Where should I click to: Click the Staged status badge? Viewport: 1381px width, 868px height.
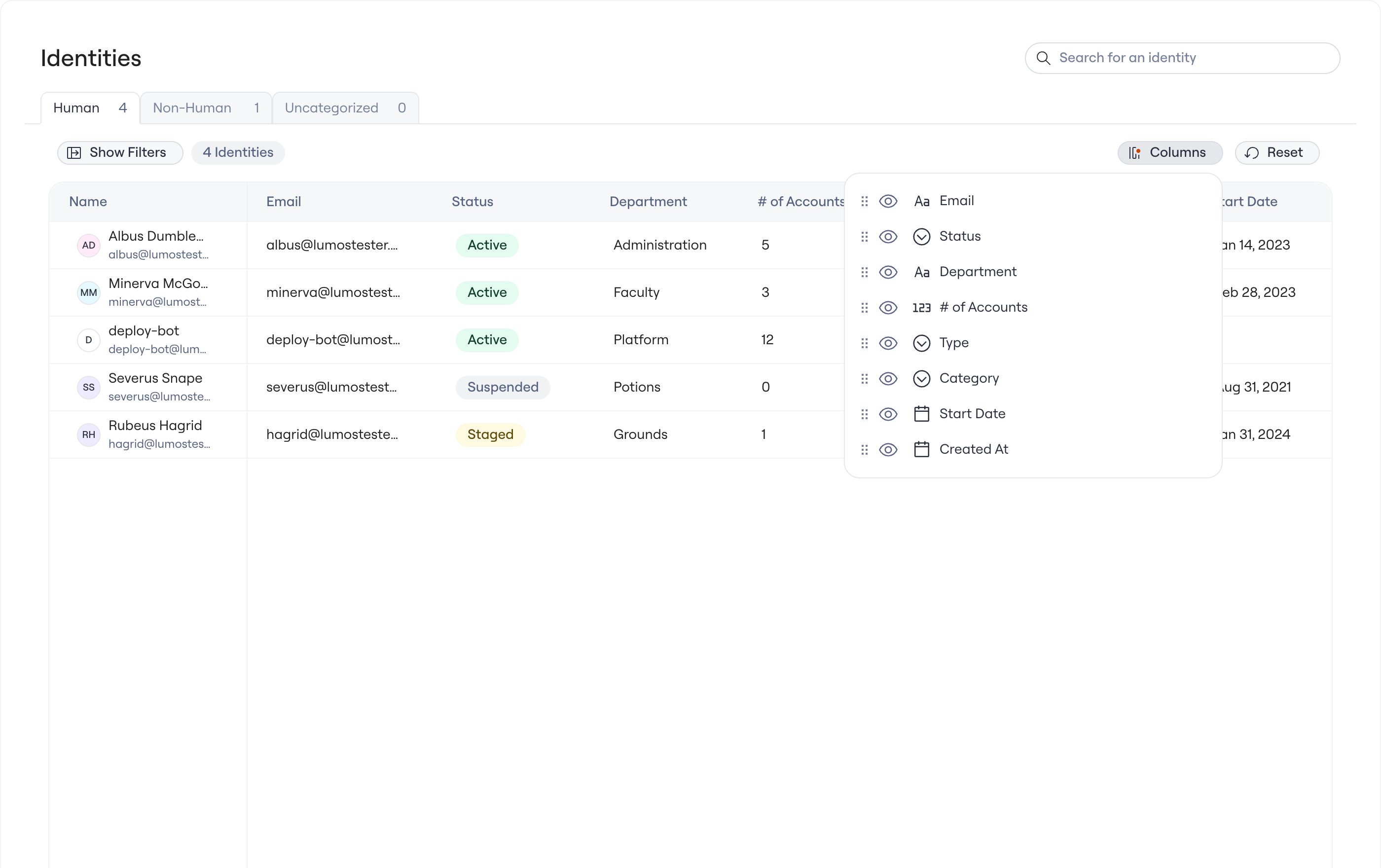click(490, 434)
